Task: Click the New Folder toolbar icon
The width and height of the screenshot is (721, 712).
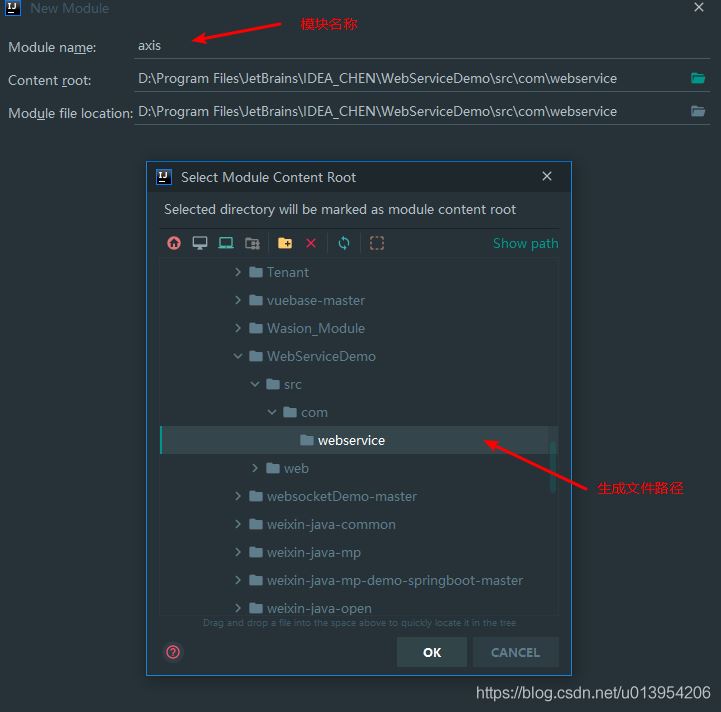Action: click(x=285, y=243)
